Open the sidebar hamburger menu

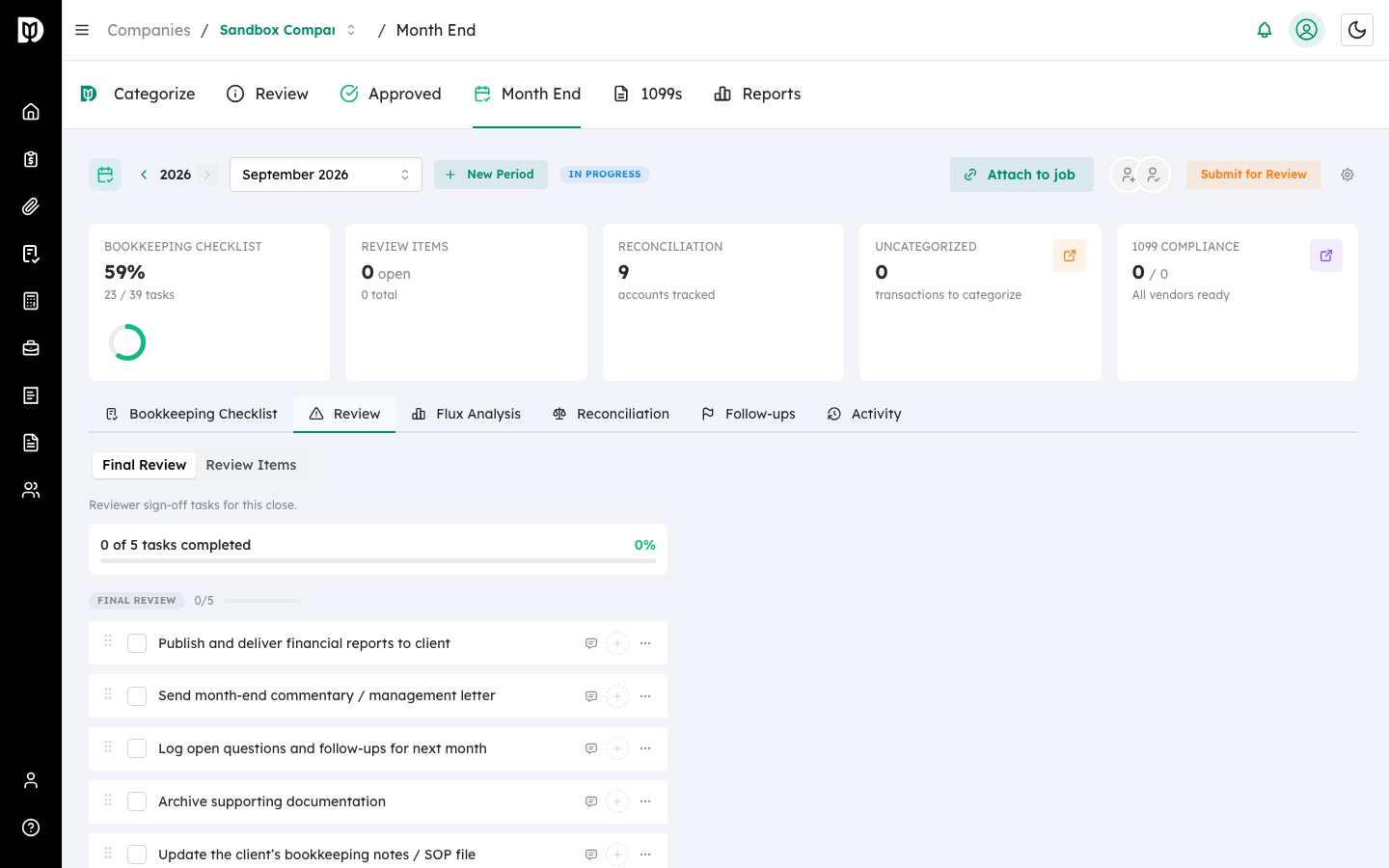click(x=82, y=30)
